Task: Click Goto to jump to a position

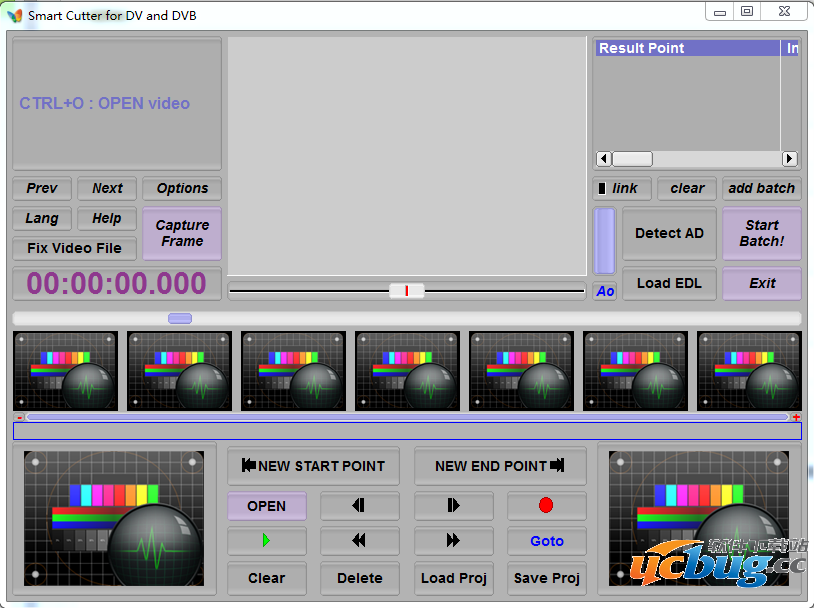Action: coord(547,541)
